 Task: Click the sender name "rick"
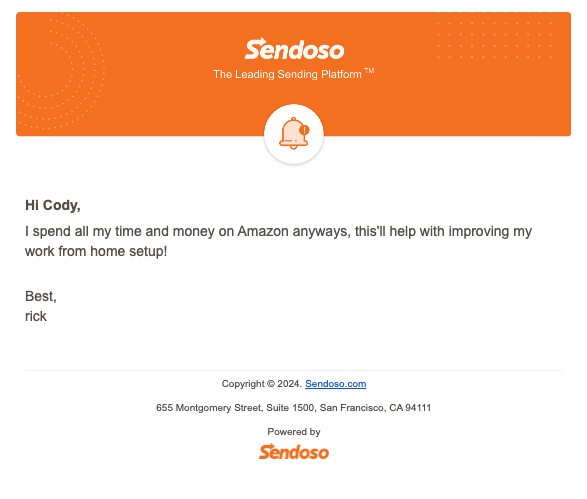36,316
